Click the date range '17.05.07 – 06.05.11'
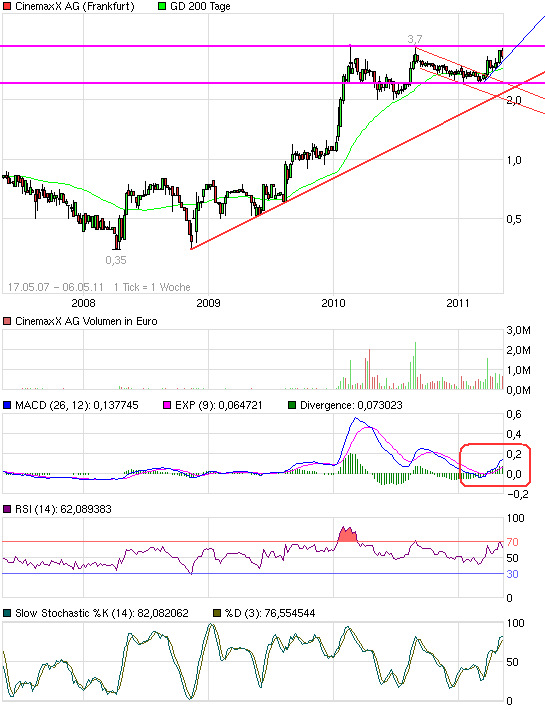The height and width of the screenshot is (710, 545). (55, 287)
